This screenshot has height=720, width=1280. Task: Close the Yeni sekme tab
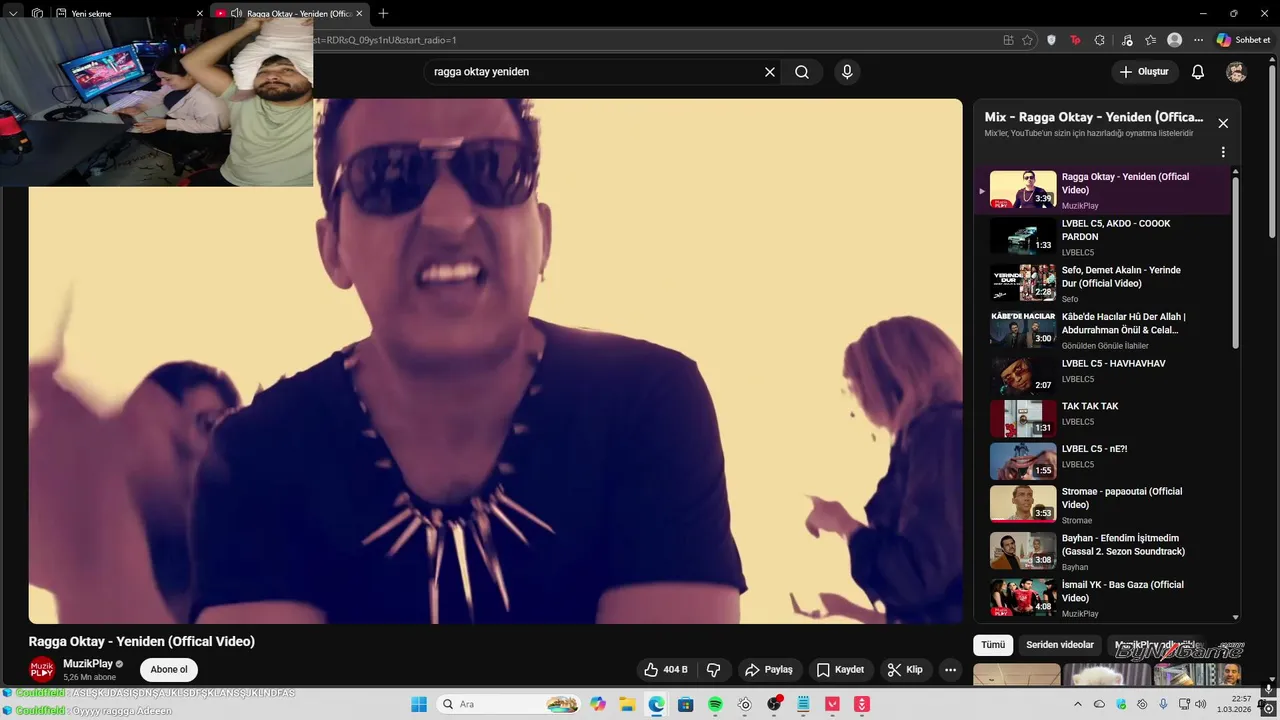click(x=199, y=14)
